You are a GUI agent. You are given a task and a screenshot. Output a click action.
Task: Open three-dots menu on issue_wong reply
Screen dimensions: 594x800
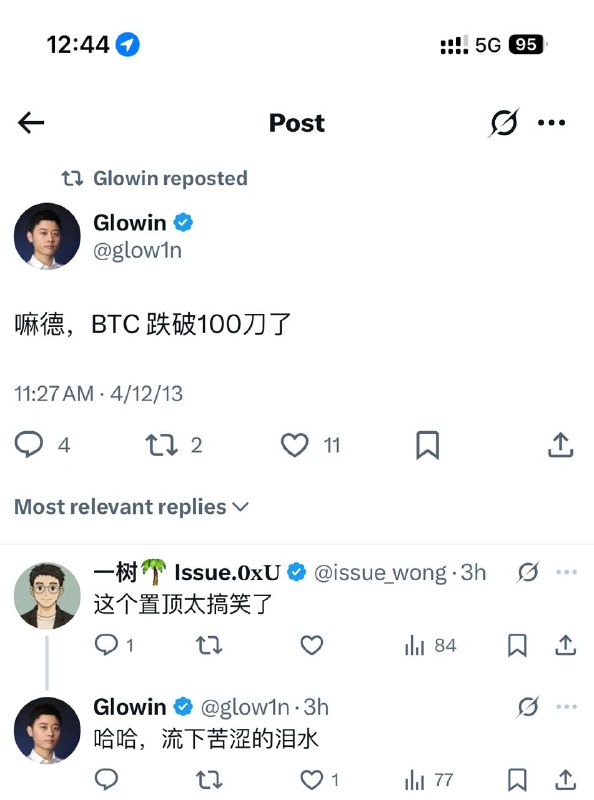tap(566, 572)
